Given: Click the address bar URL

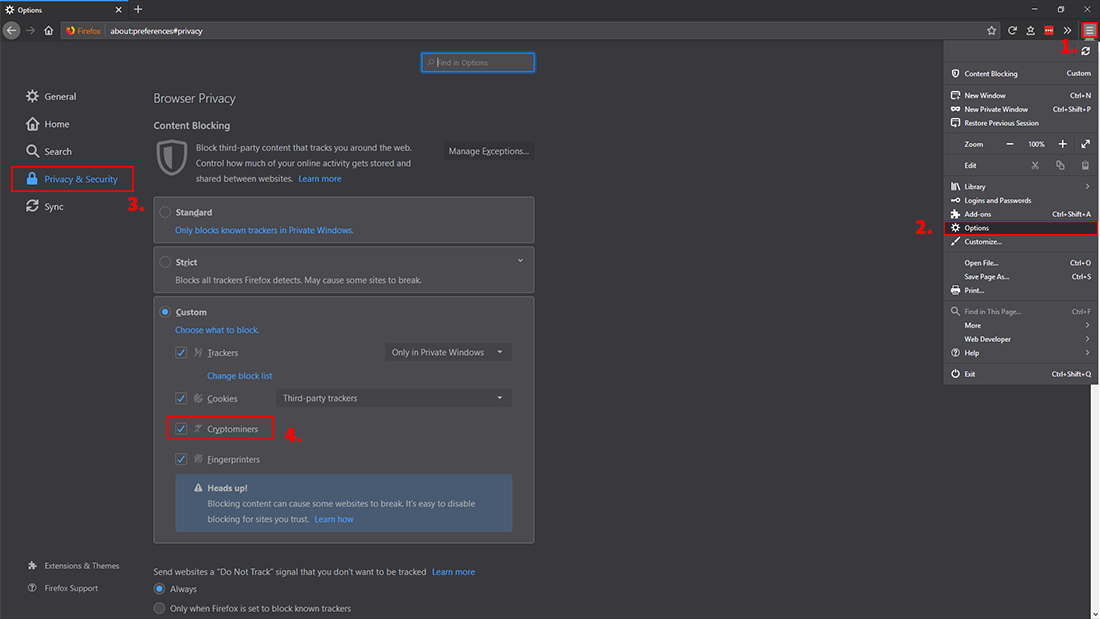Looking at the screenshot, I should click(x=156, y=31).
